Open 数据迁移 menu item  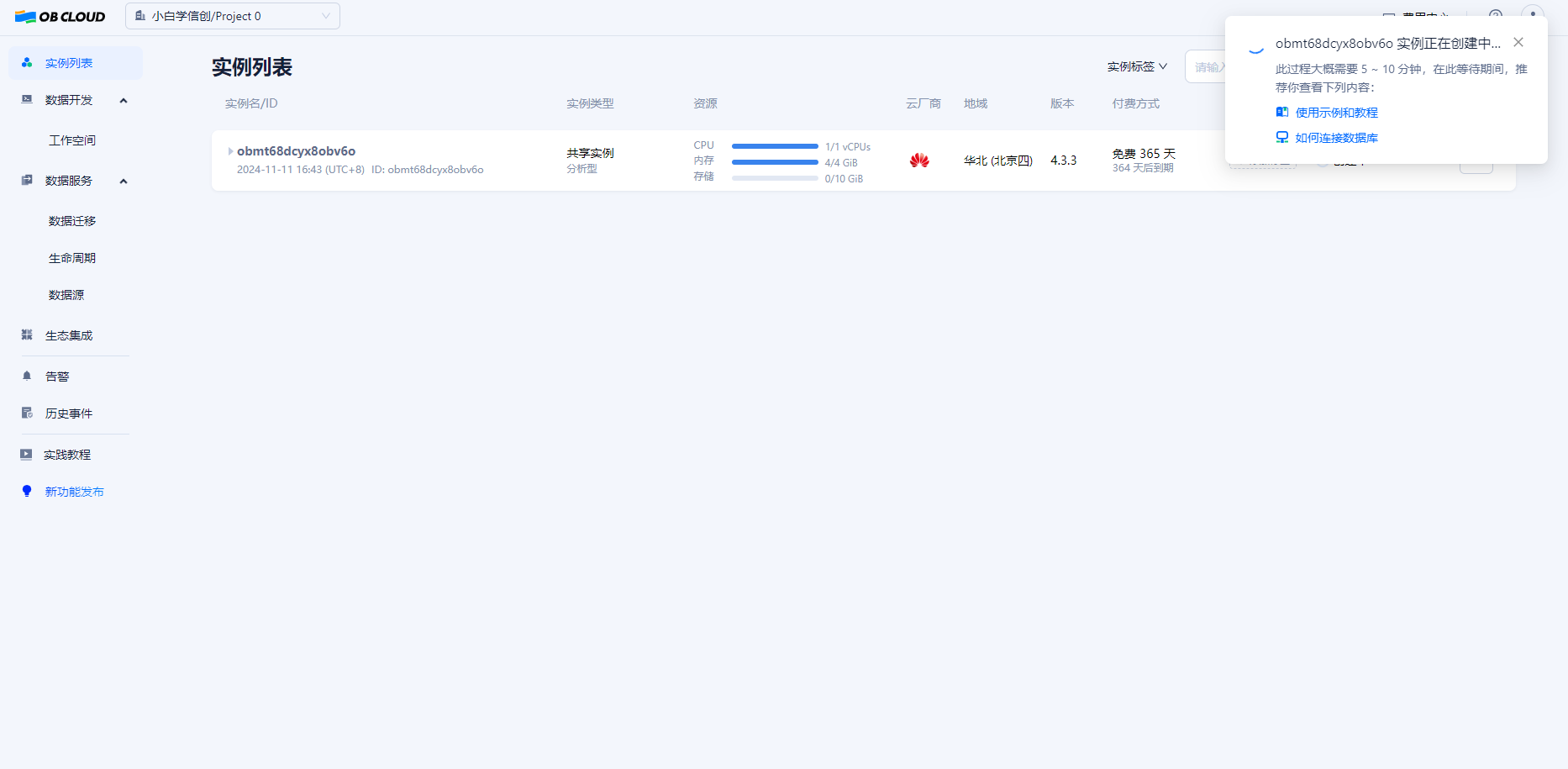[x=72, y=221]
